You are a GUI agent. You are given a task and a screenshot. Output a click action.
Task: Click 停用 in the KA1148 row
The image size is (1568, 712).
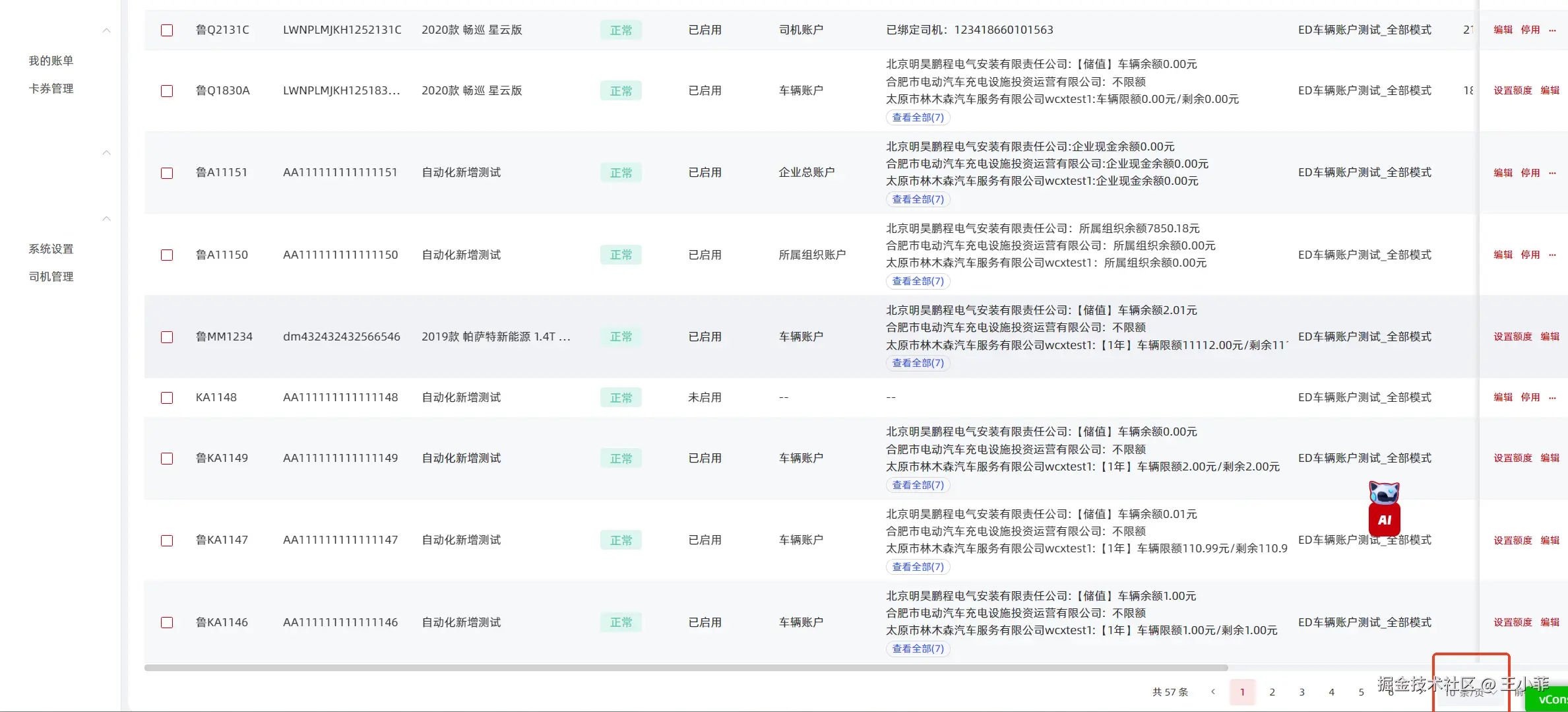1530,397
